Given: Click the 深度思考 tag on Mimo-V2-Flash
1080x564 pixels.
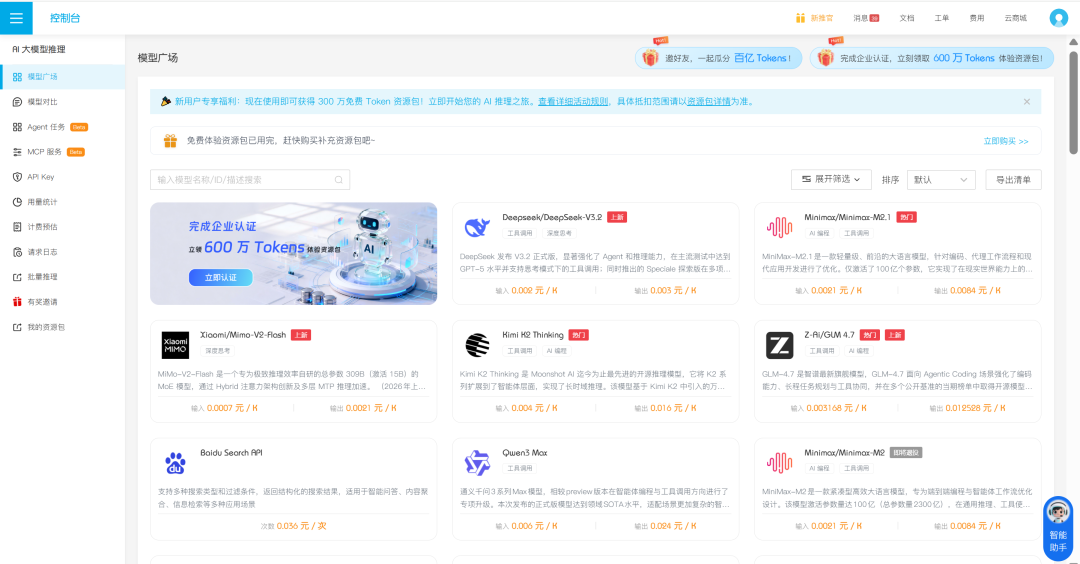Looking at the screenshot, I should [x=216, y=351].
